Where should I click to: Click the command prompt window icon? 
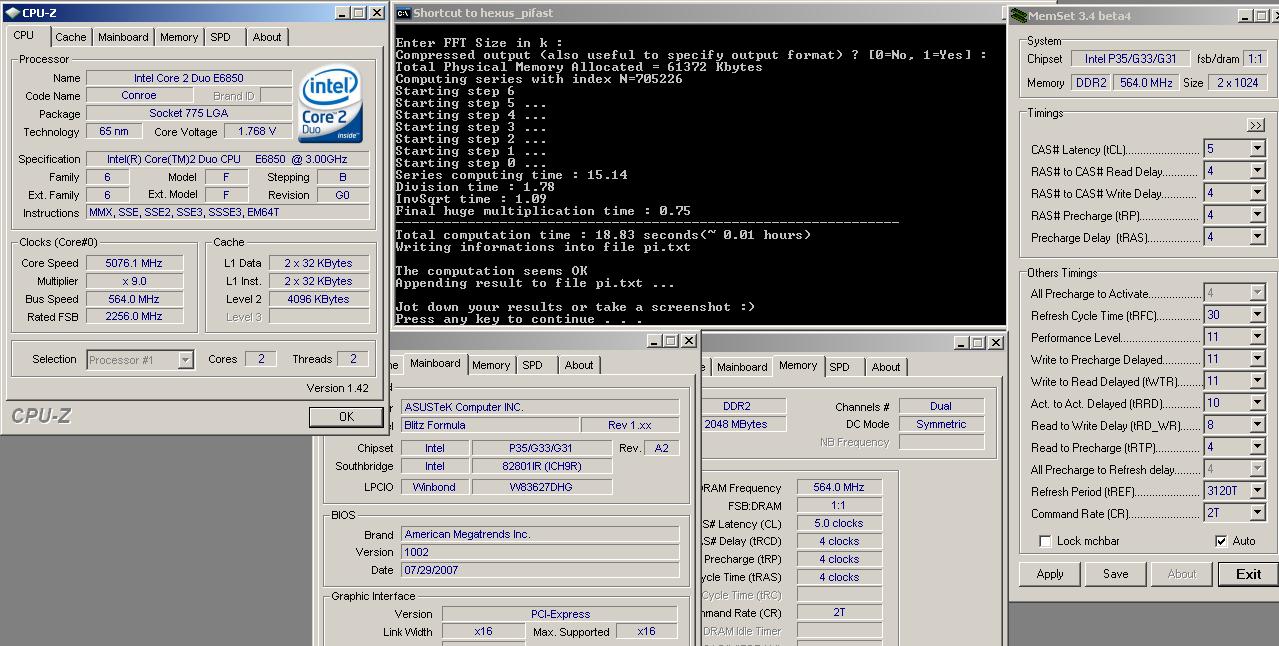click(x=403, y=13)
